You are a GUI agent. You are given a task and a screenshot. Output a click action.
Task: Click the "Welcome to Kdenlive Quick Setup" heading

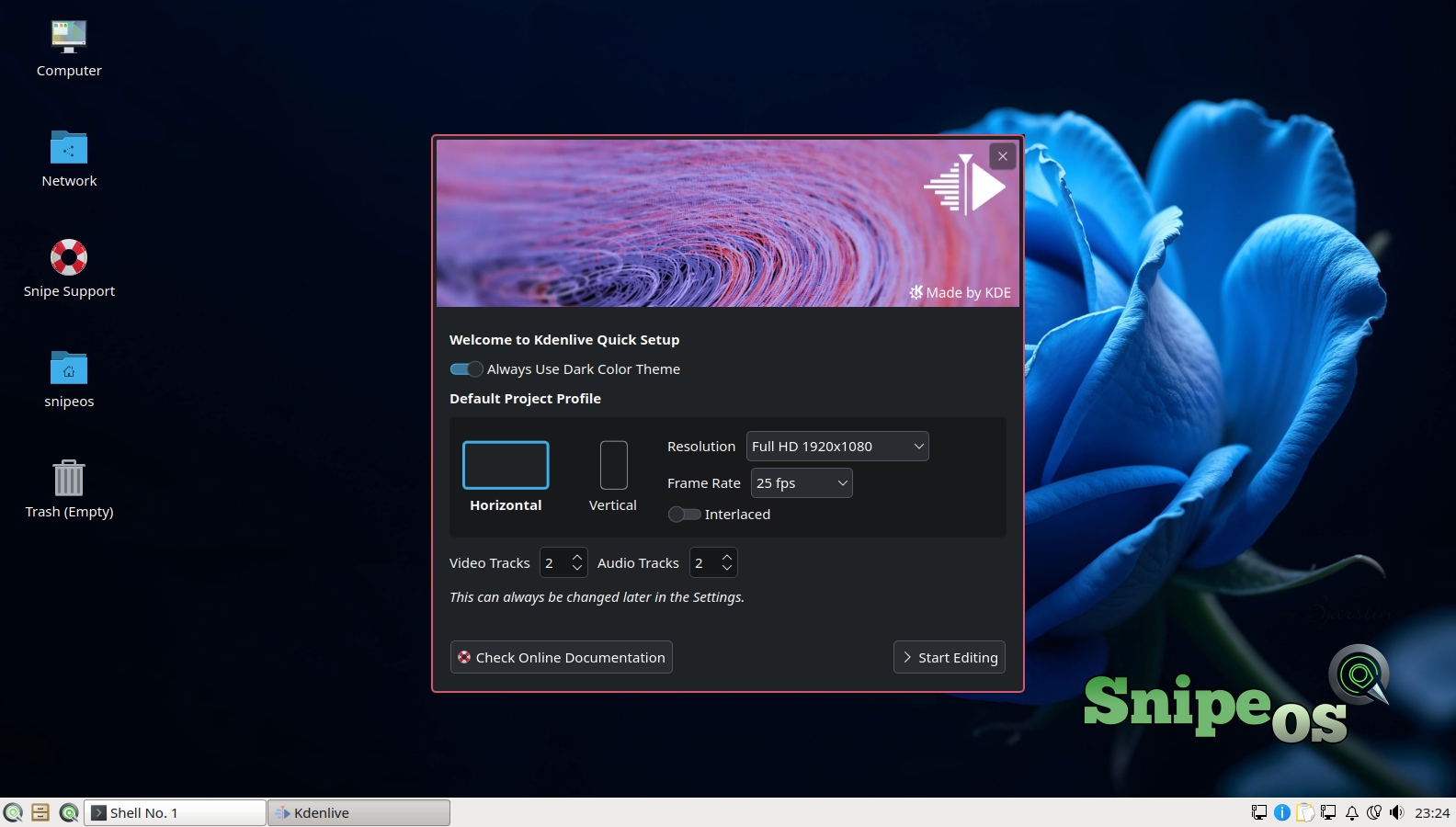click(x=564, y=340)
